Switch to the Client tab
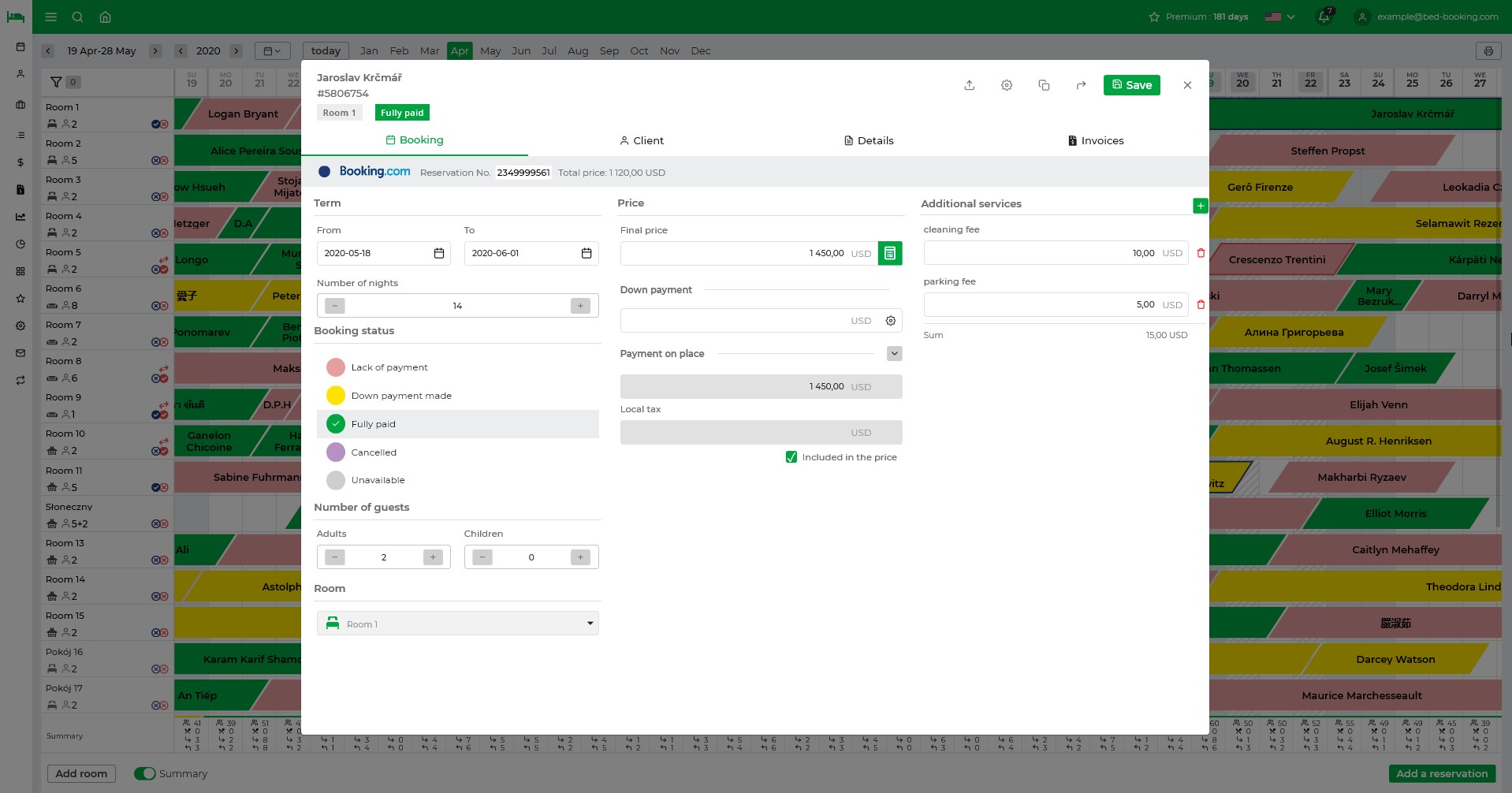 tap(642, 141)
